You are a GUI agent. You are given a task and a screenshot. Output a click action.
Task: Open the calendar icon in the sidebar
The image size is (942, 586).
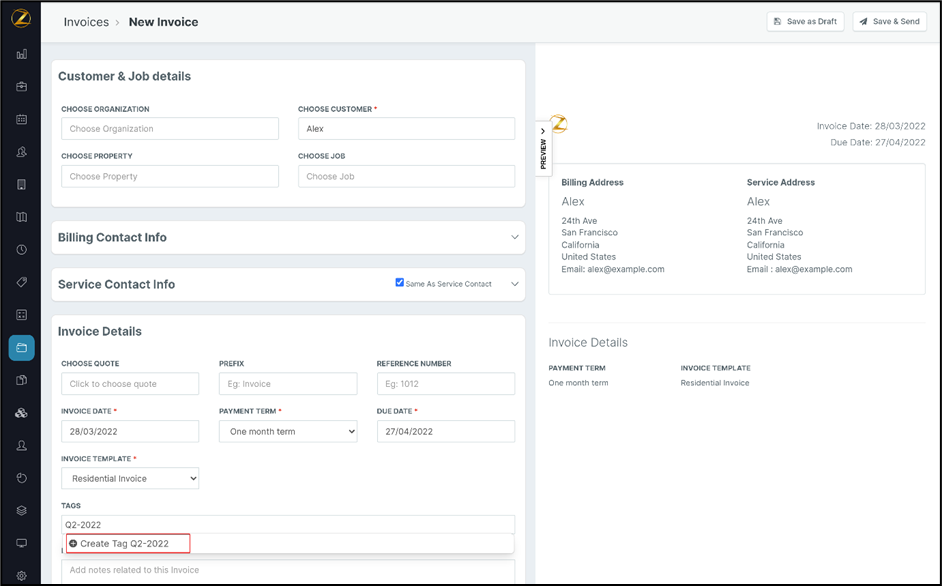[x=21, y=119]
